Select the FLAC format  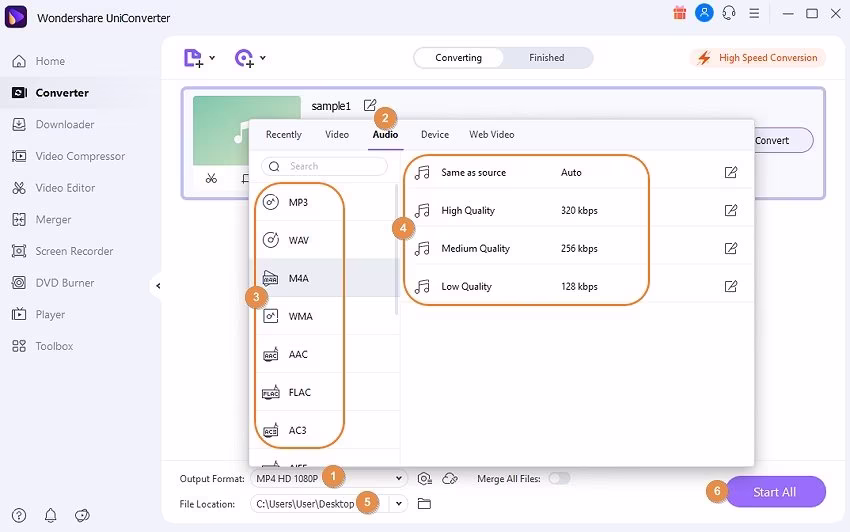click(x=324, y=392)
